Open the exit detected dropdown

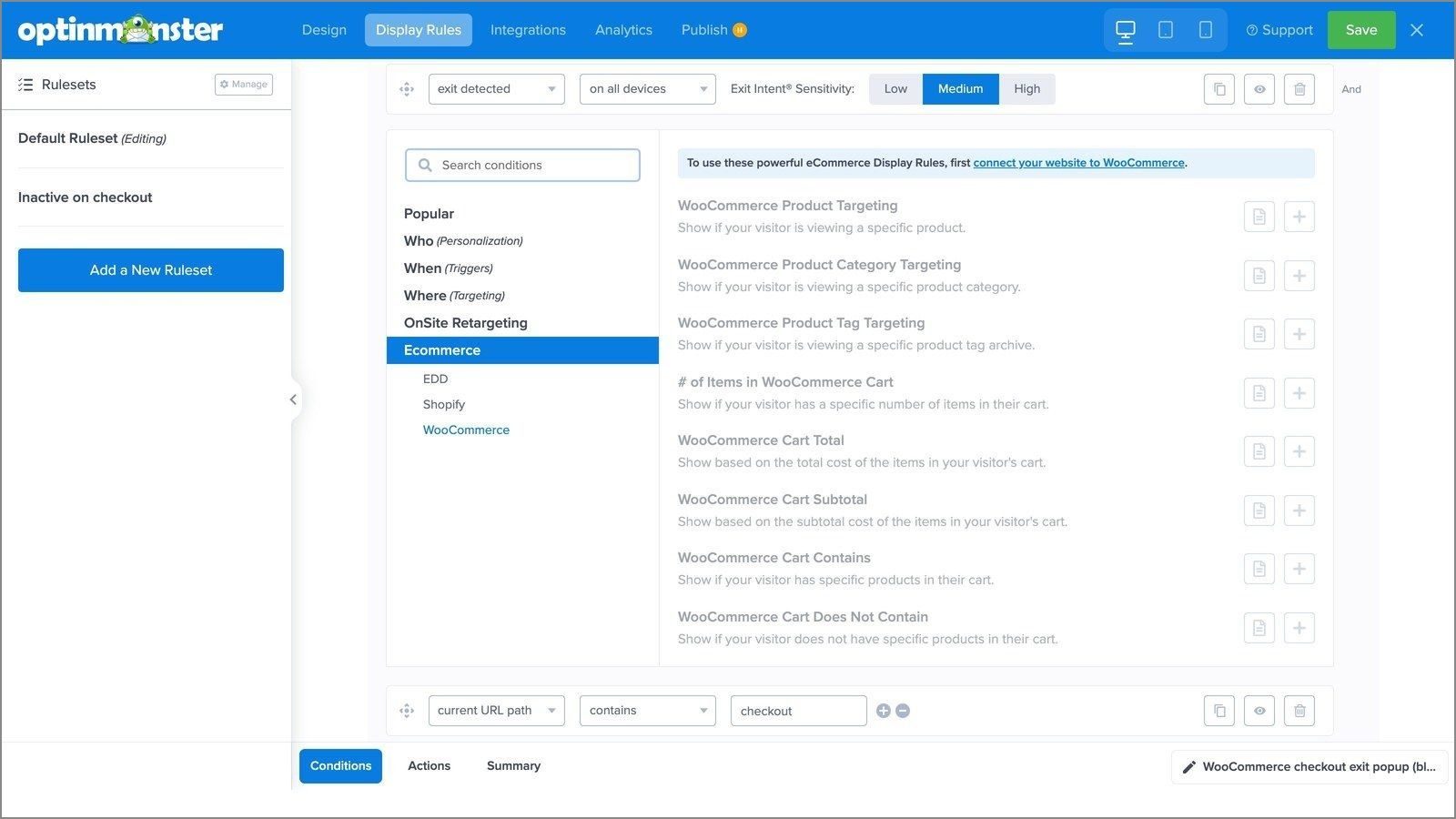pyautogui.click(x=497, y=89)
